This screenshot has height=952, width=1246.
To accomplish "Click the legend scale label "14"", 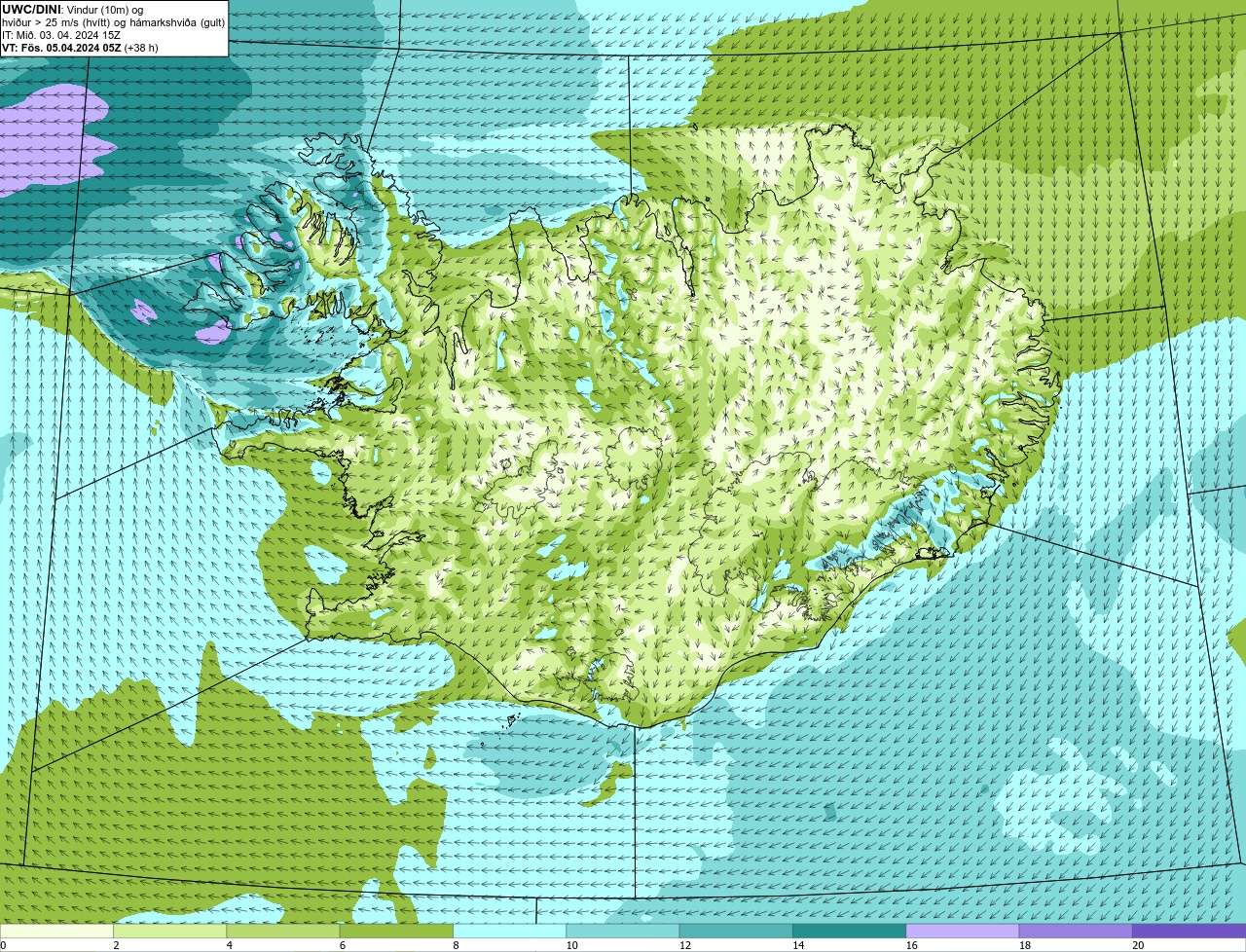I will click(x=798, y=945).
